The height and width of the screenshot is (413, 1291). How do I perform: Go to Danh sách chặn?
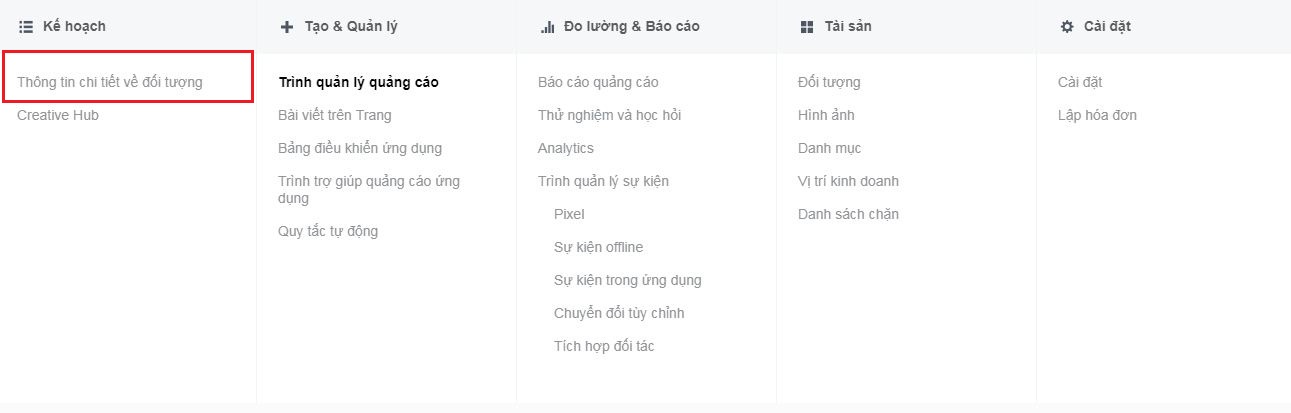848,214
